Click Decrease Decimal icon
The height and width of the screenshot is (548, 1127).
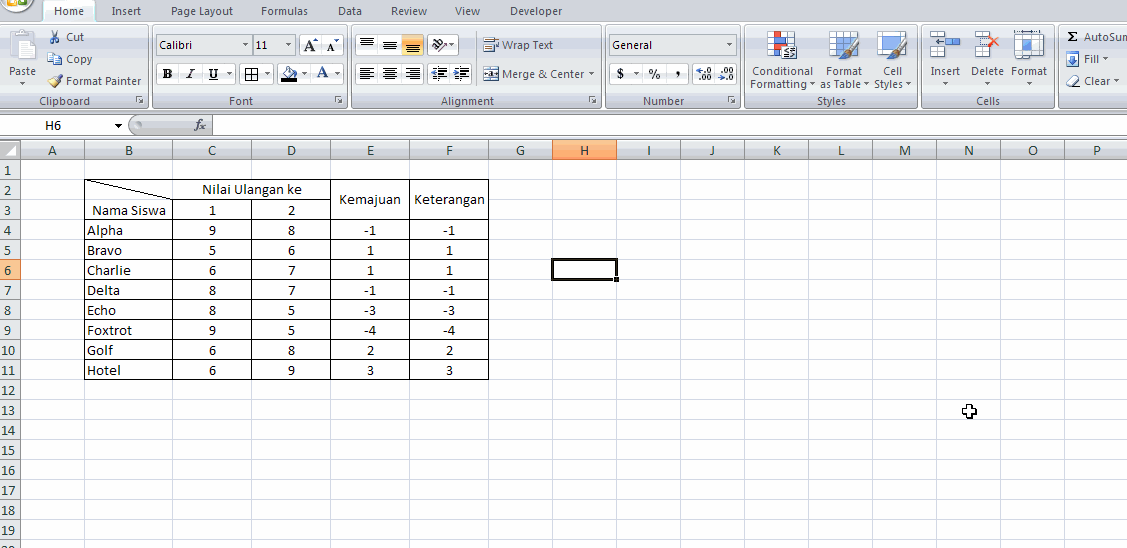[x=726, y=73]
